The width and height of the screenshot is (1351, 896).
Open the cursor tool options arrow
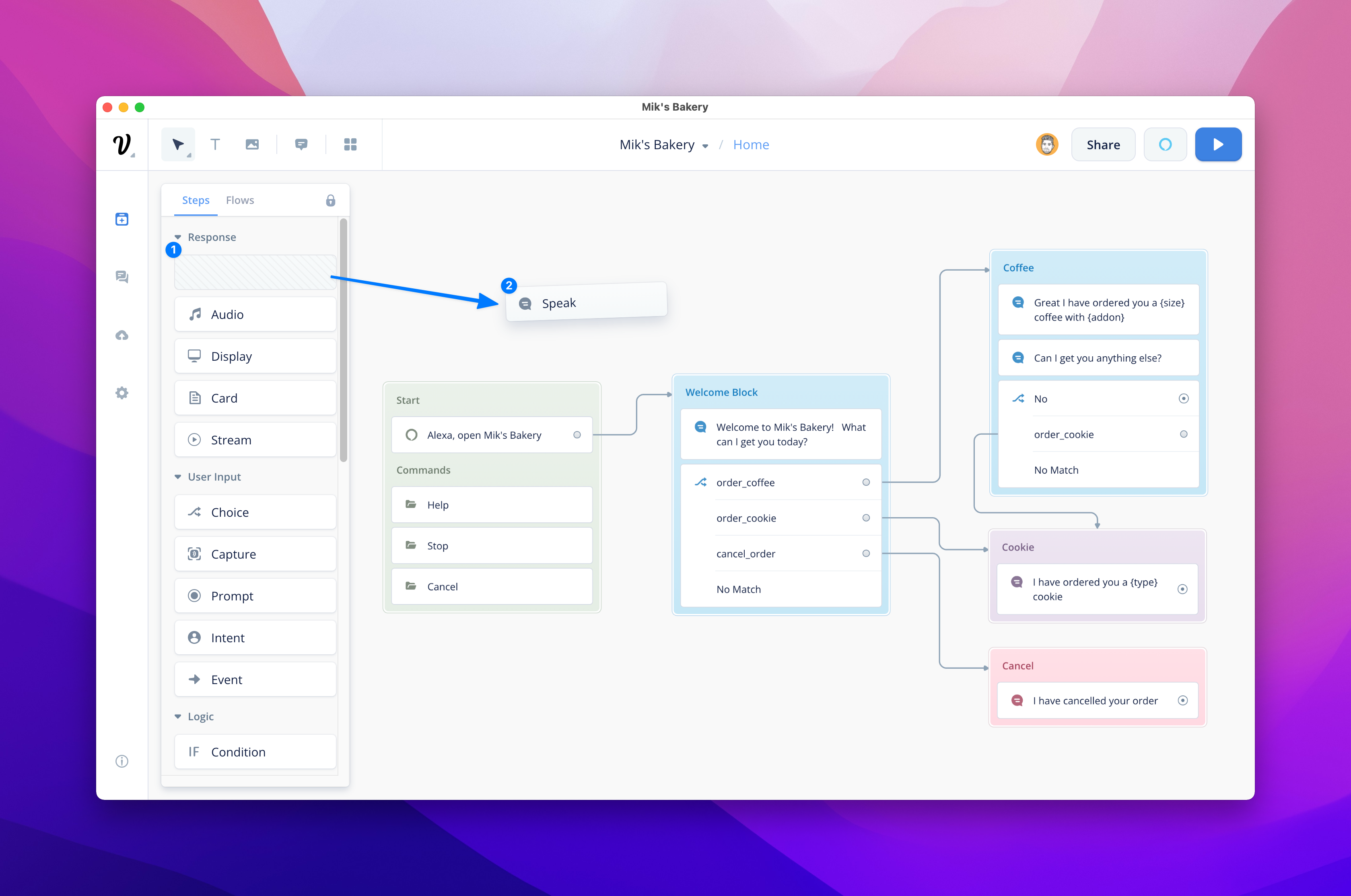coord(189,155)
